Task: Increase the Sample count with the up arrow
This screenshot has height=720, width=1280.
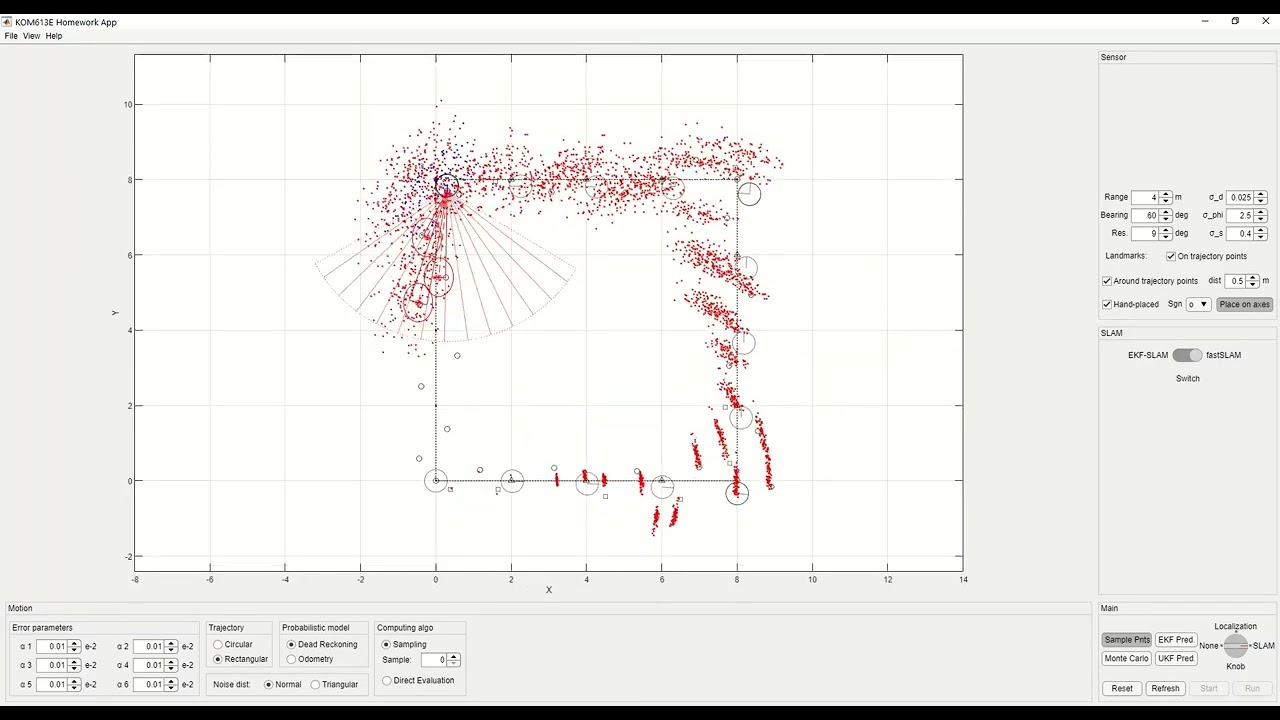Action: point(454,657)
